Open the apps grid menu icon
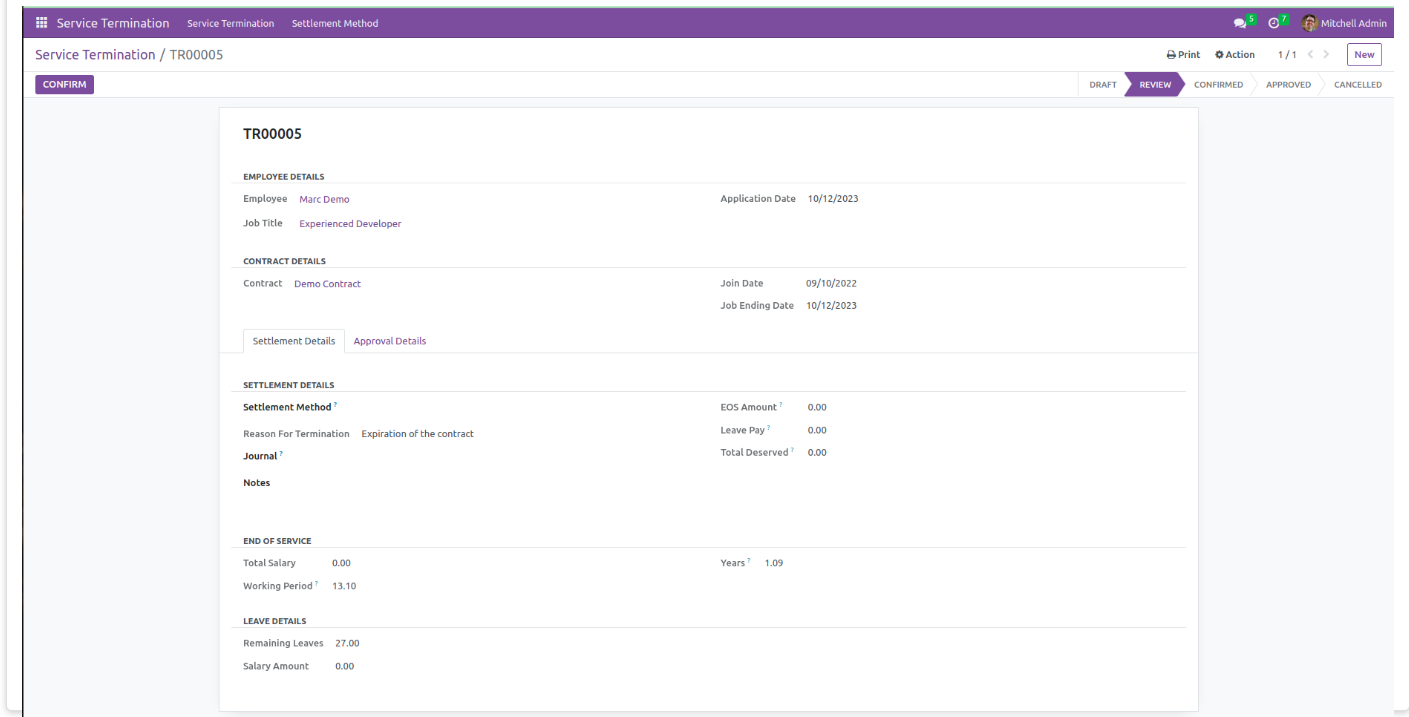 coord(42,23)
